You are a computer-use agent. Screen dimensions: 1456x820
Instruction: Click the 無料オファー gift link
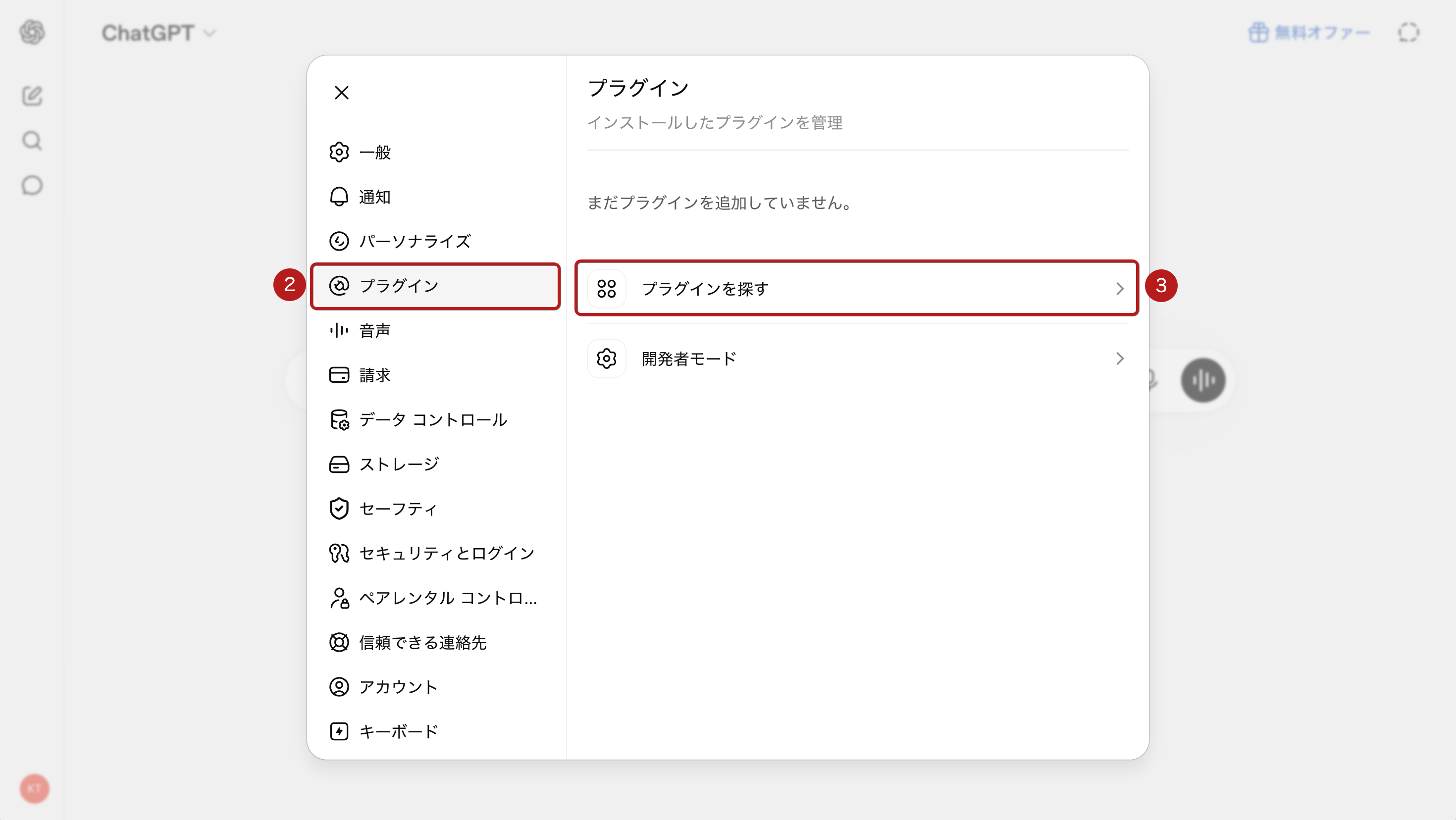point(1309,33)
